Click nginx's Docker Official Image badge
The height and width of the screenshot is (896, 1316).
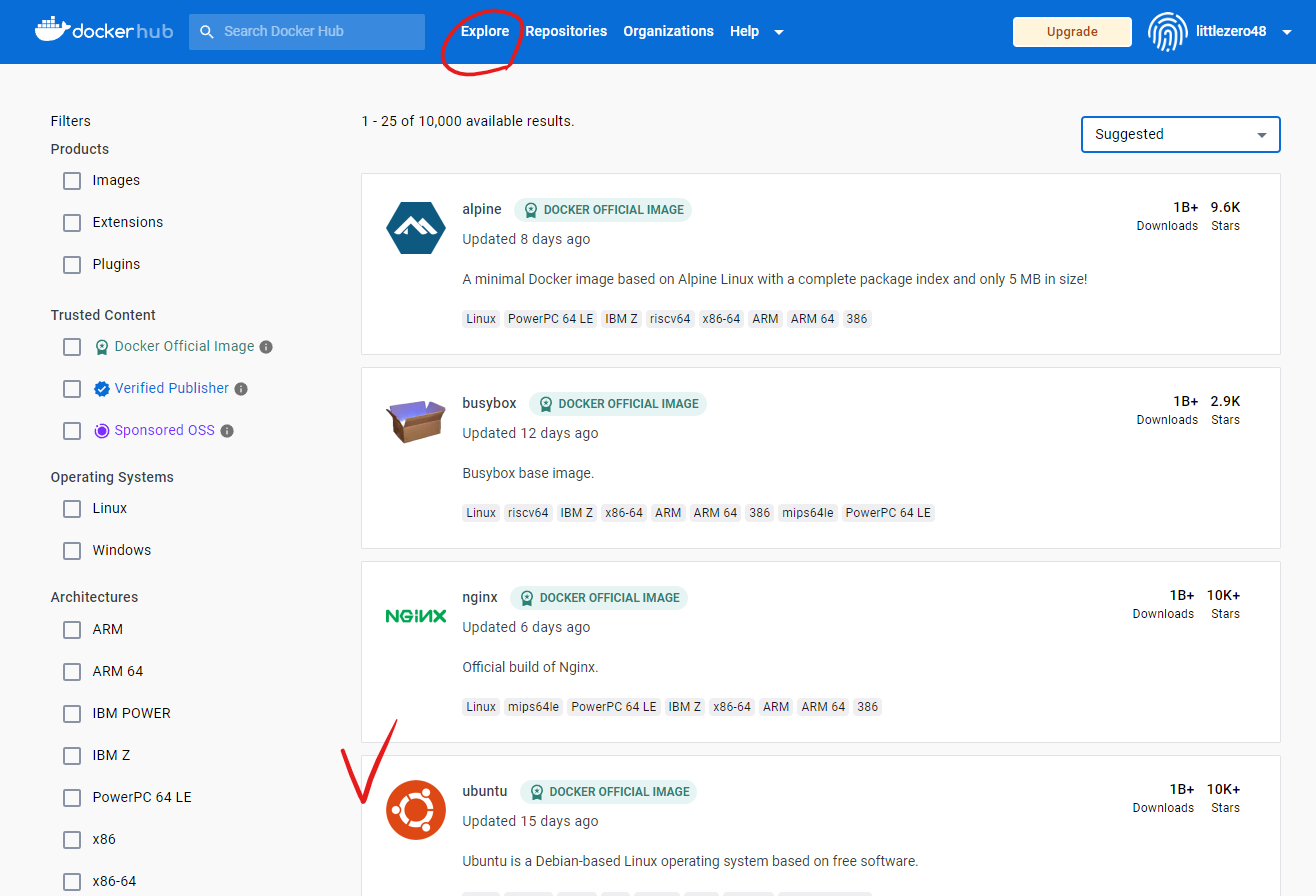599,598
